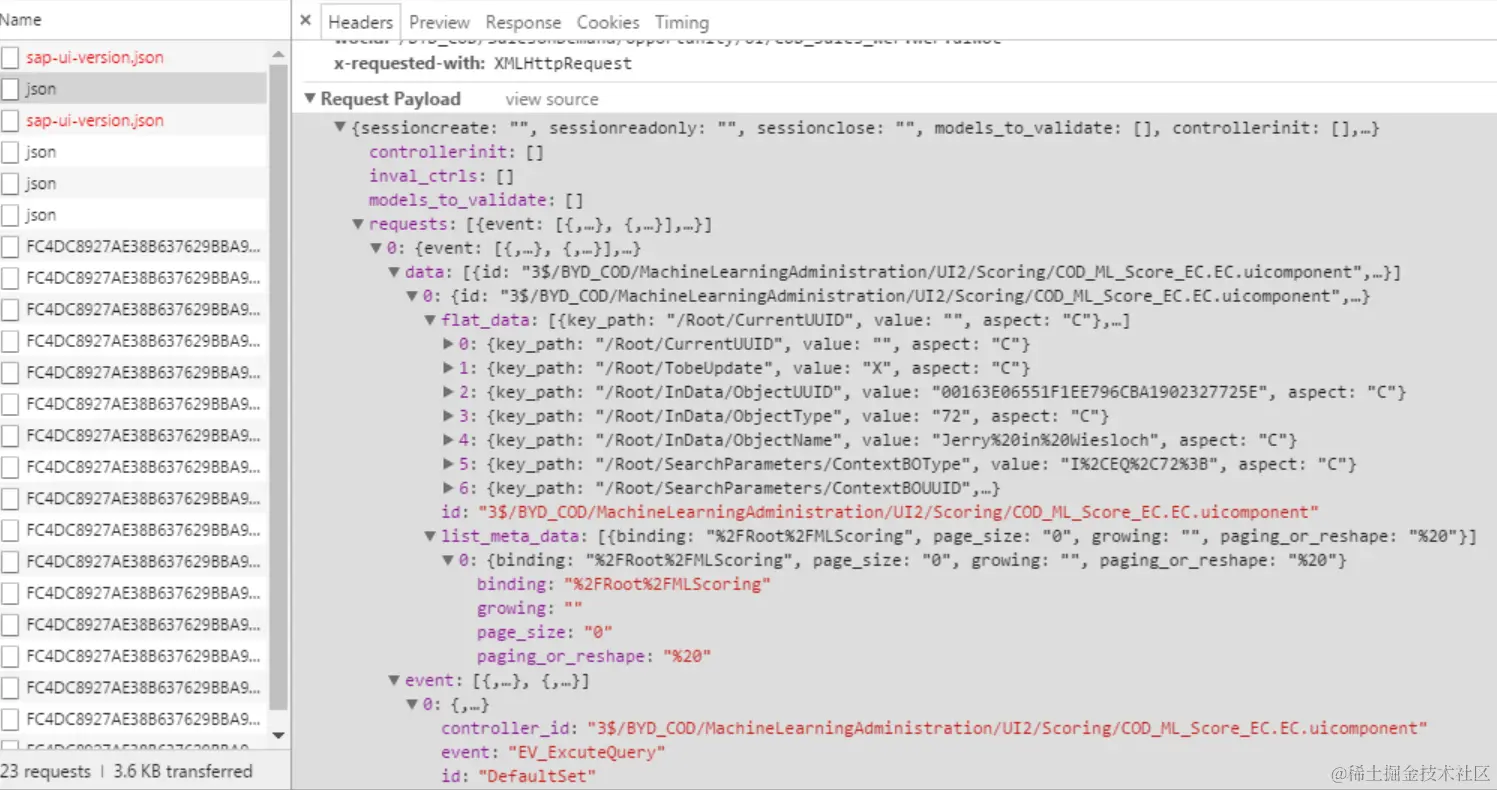
Task: Click the controller_id property line
Action: (x=934, y=728)
